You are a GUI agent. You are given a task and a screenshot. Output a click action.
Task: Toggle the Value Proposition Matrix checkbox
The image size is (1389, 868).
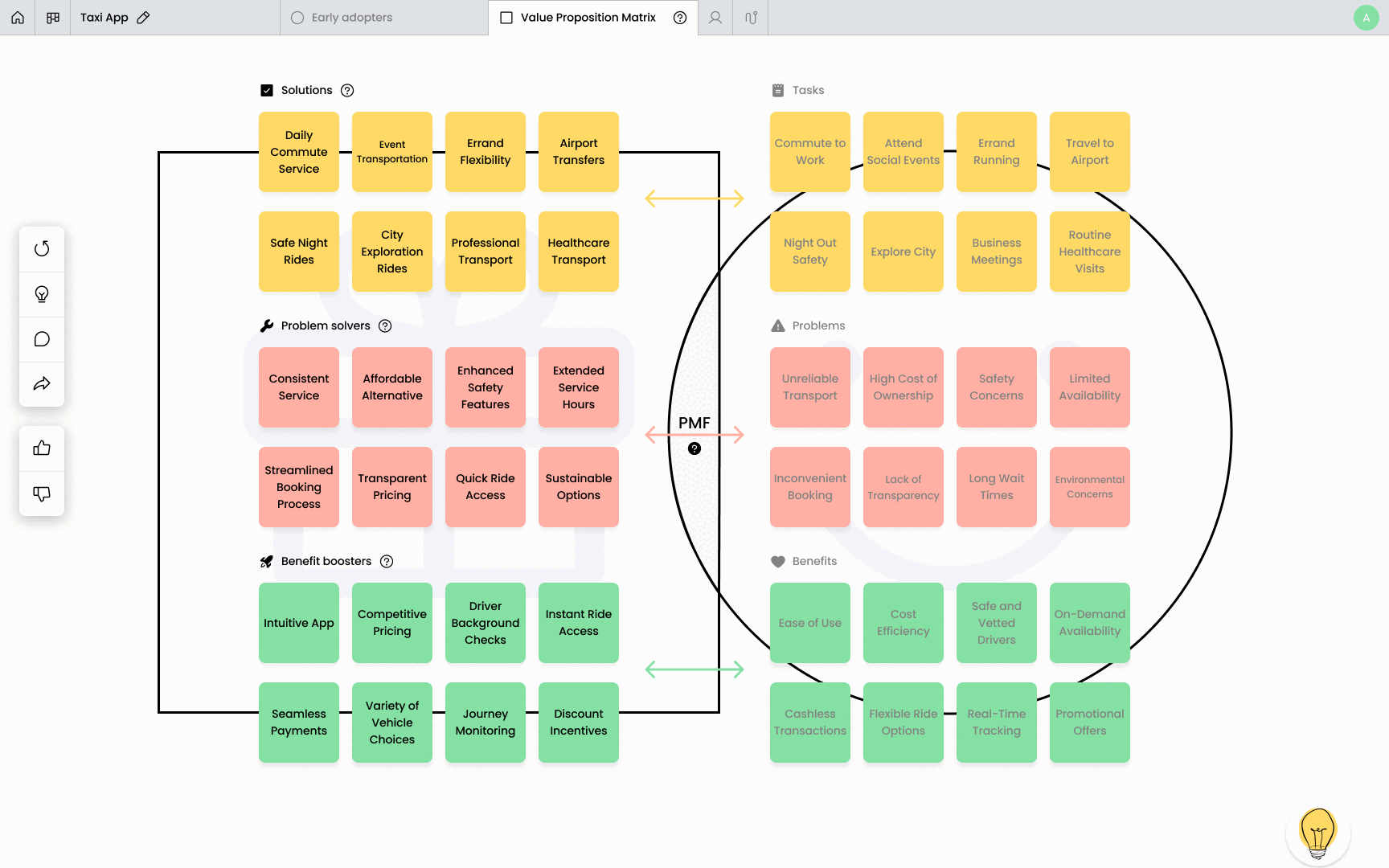click(506, 18)
